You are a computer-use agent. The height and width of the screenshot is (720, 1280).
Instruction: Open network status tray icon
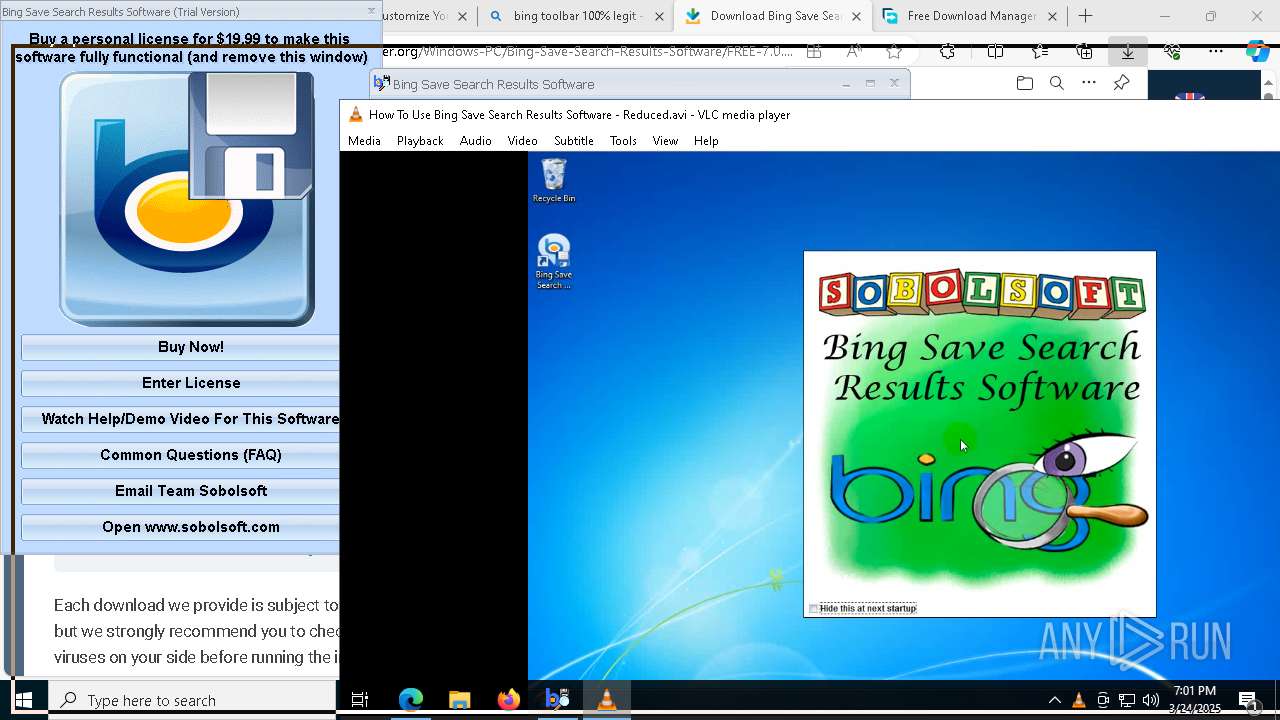[x=1127, y=700]
